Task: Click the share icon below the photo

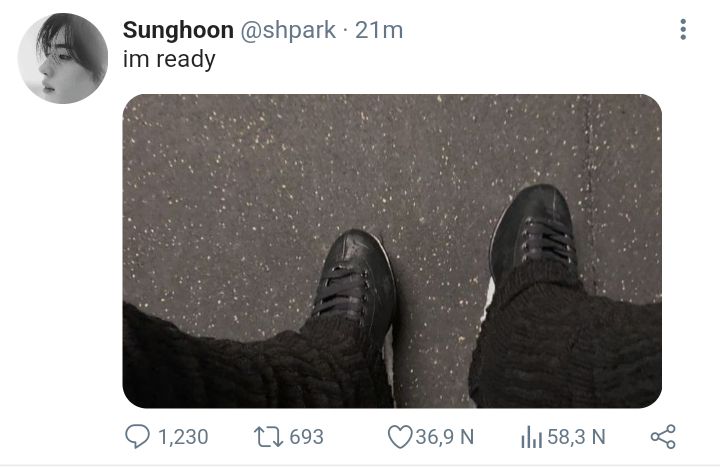Action: pos(663,437)
